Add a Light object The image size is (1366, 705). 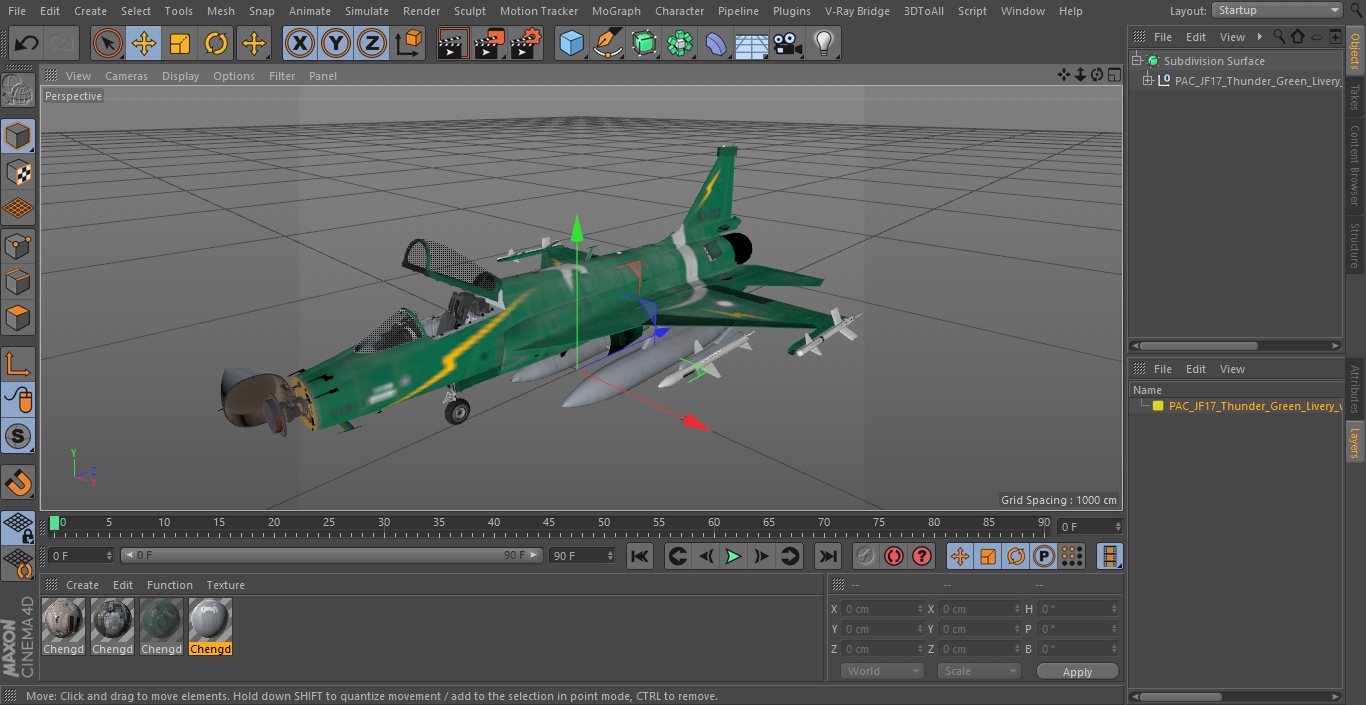click(824, 43)
